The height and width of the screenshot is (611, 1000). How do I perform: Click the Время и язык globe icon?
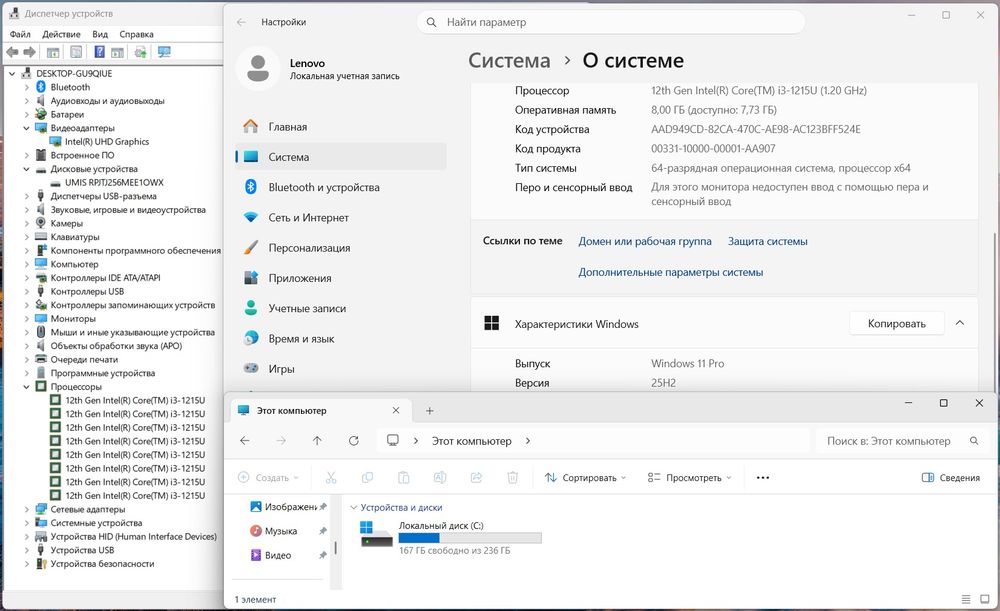(x=251, y=338)
